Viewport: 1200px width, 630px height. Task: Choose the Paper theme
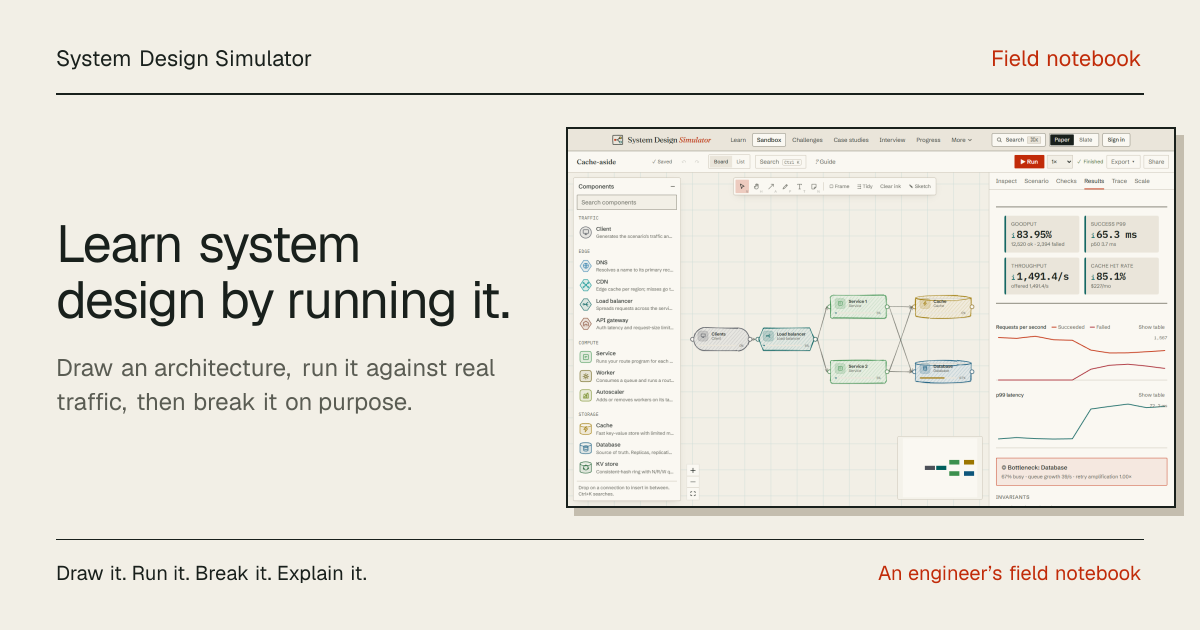(1062, 140)
